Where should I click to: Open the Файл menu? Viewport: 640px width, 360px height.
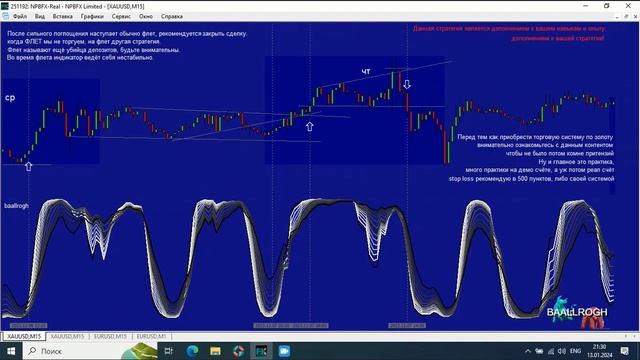[x=20, y=17]
